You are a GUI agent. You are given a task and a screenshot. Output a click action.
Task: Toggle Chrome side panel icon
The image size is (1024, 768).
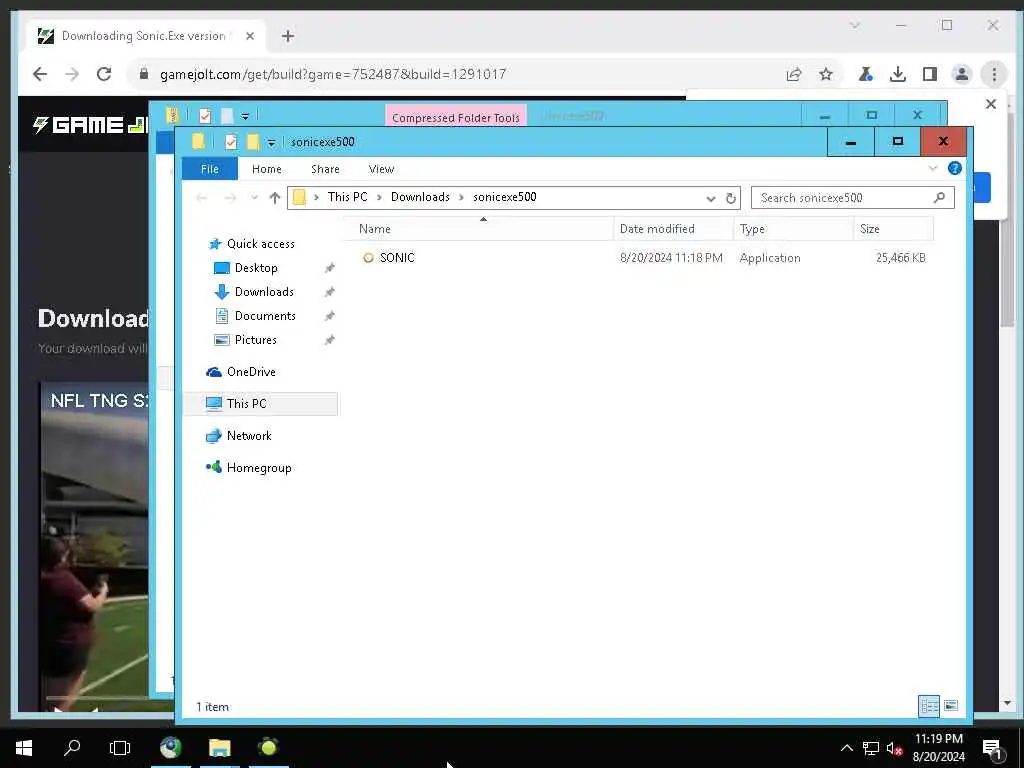[930, 74]
